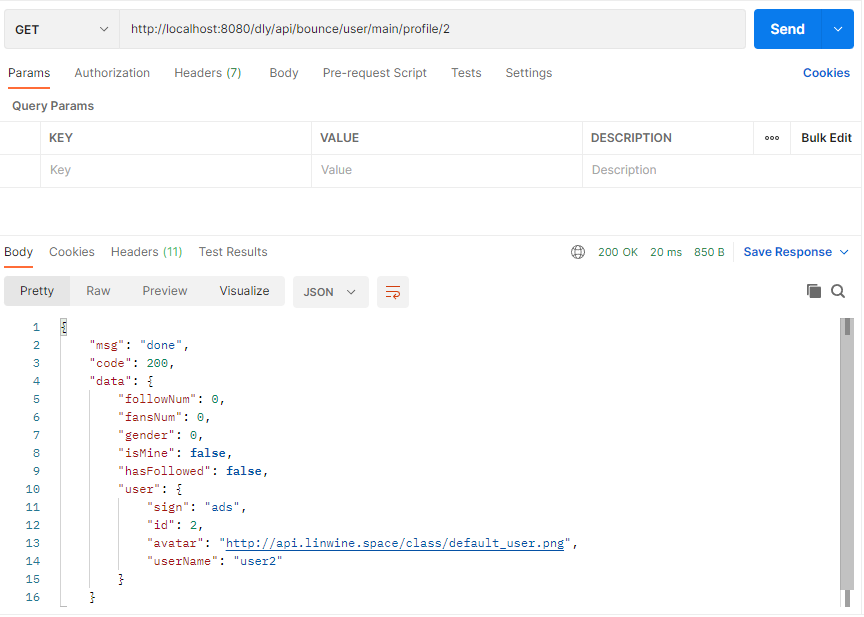This screenshot has height=617, width=864.
Task: Open the request Headers (7) tab
Action: 207,73
